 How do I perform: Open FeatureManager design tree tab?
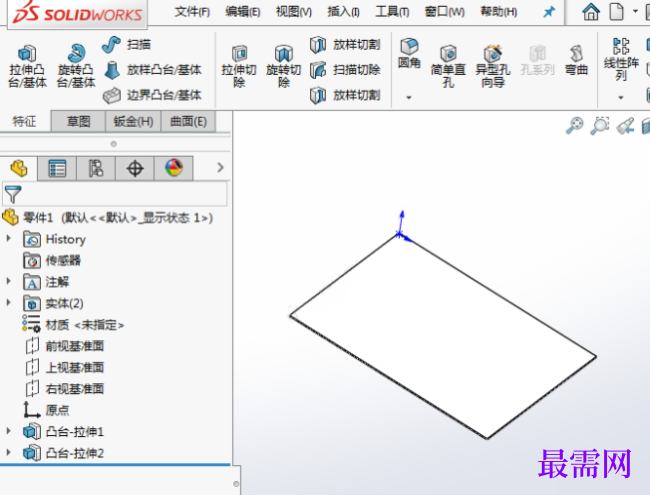coord(19,168)
